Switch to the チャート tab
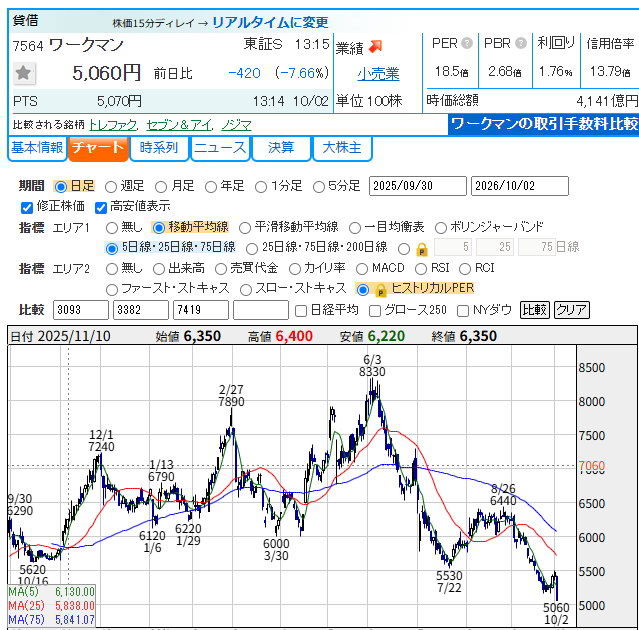 (98, 148)
